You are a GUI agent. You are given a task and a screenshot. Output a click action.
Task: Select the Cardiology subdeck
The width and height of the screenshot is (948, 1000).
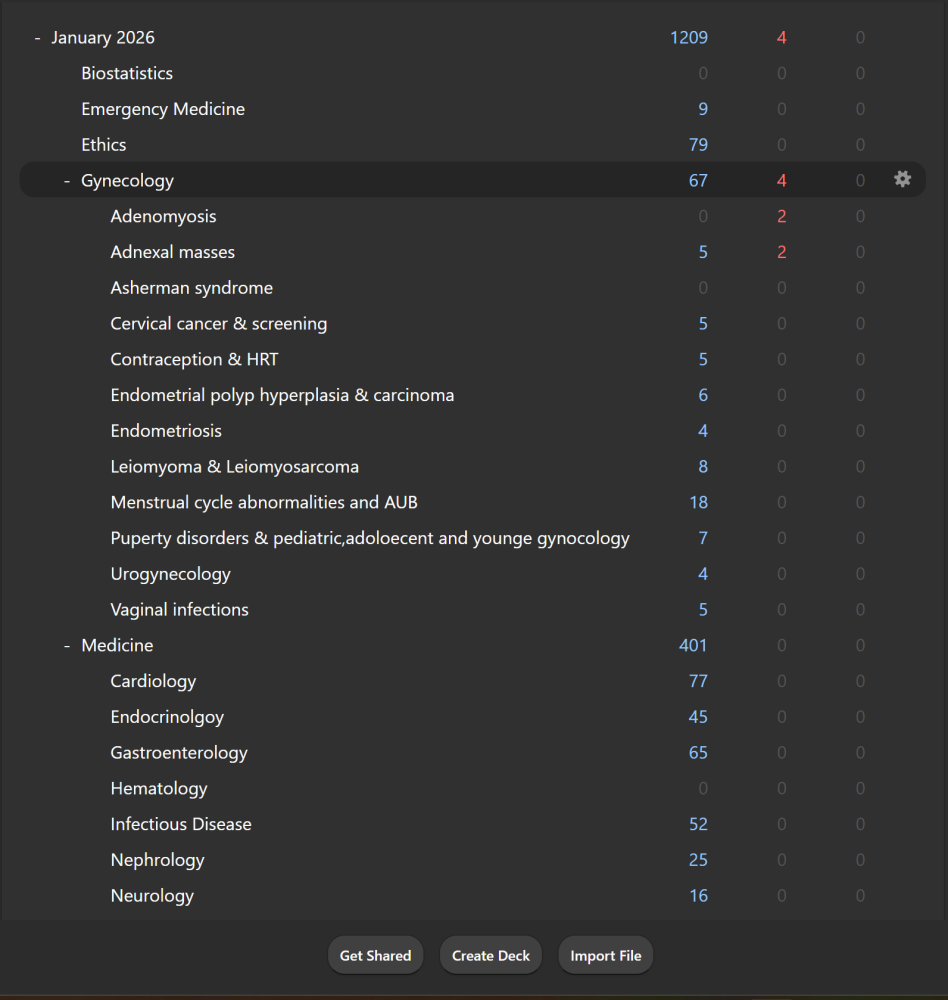pyautogui.click(x=153, y=682)
